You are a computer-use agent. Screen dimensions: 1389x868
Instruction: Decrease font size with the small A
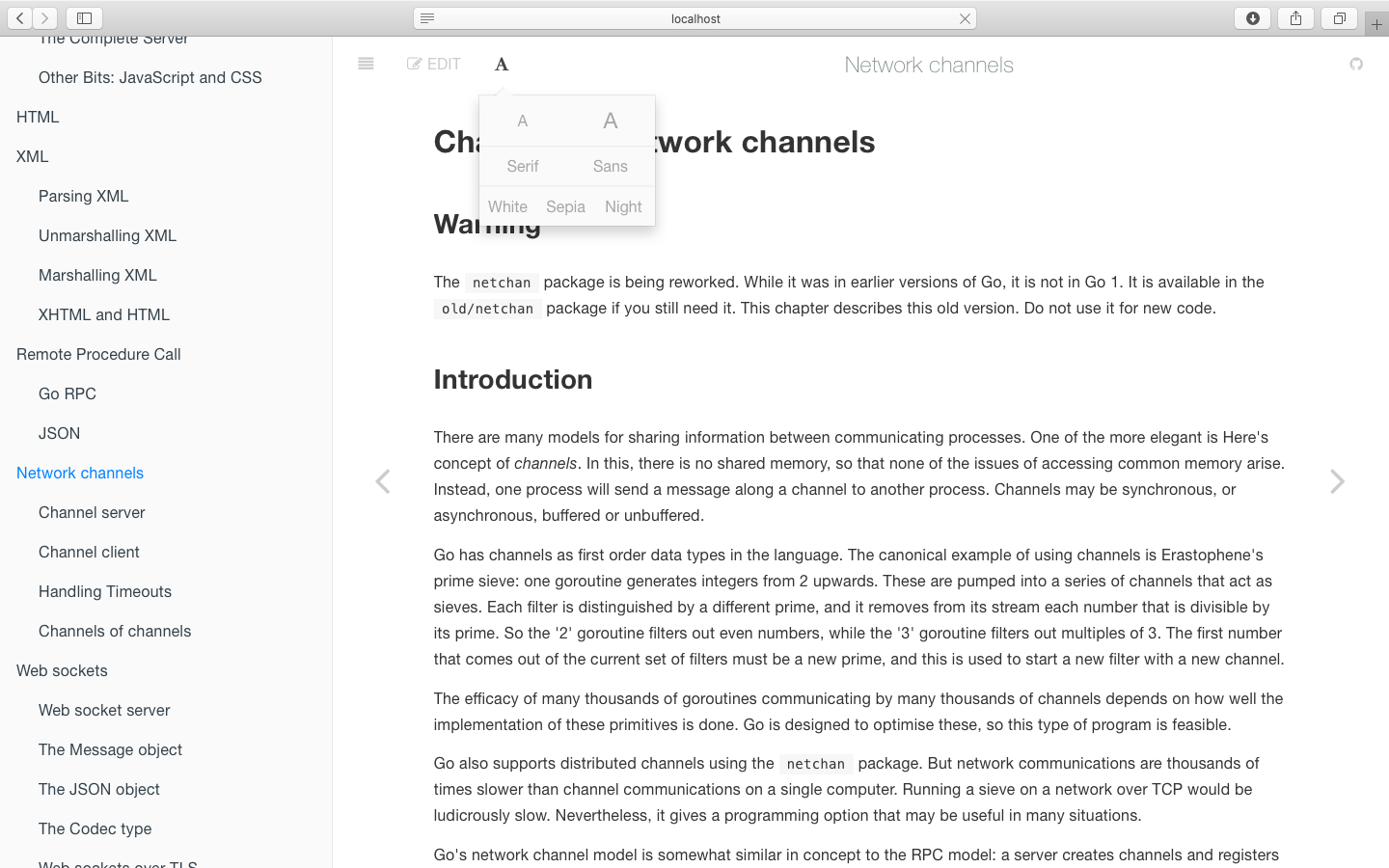click(523, 121)
